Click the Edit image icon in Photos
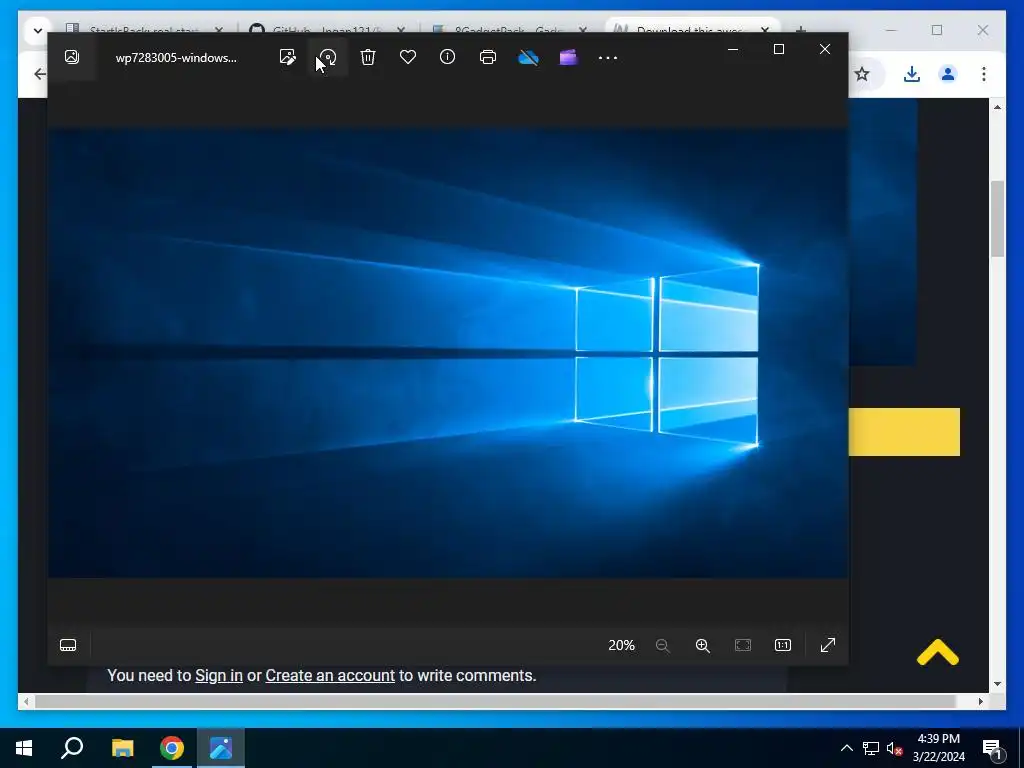The image size is (1024, 768). [287, 57]
